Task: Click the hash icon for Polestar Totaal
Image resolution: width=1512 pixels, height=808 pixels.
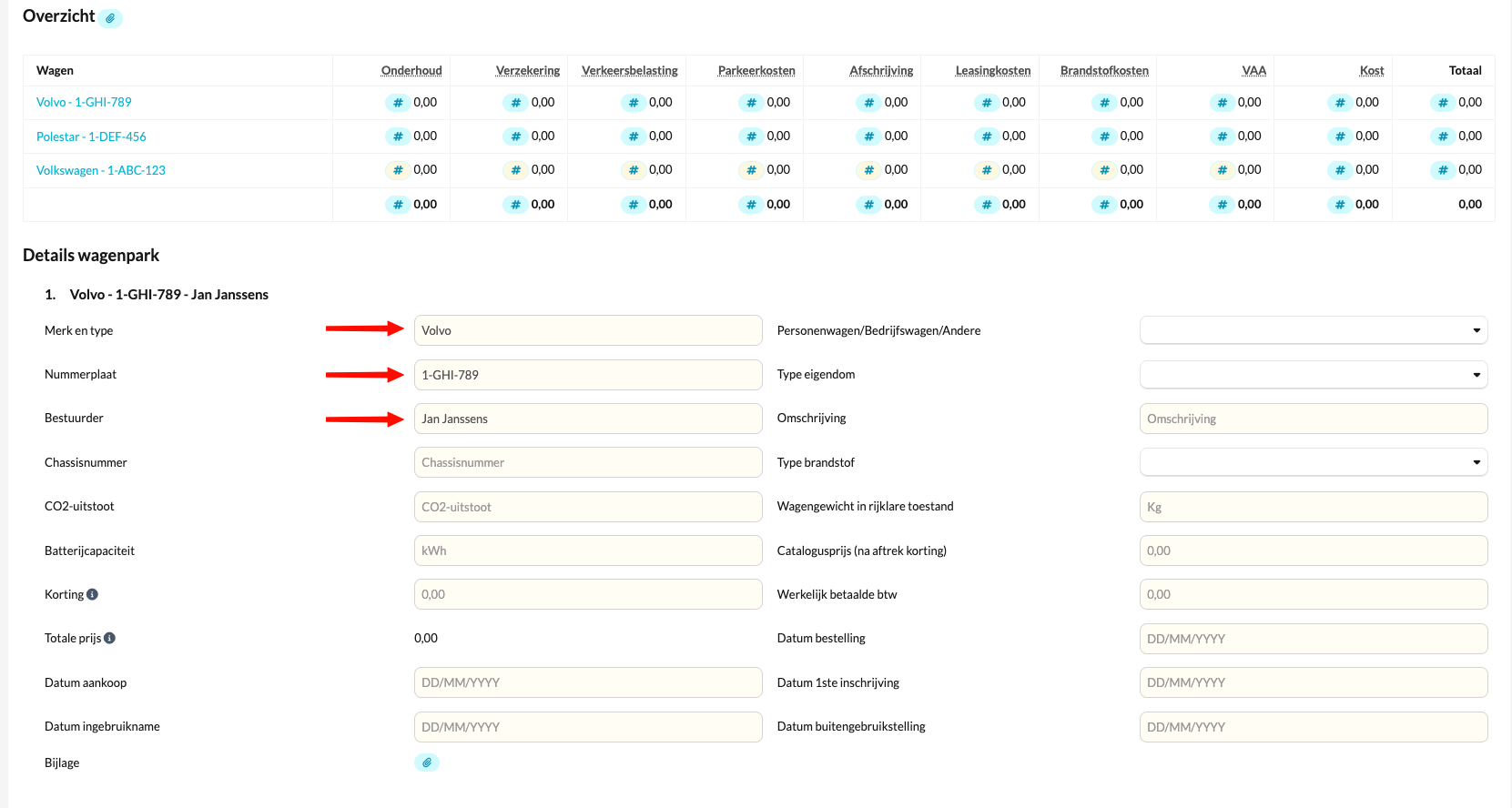Action: (x=1443, y=136)
